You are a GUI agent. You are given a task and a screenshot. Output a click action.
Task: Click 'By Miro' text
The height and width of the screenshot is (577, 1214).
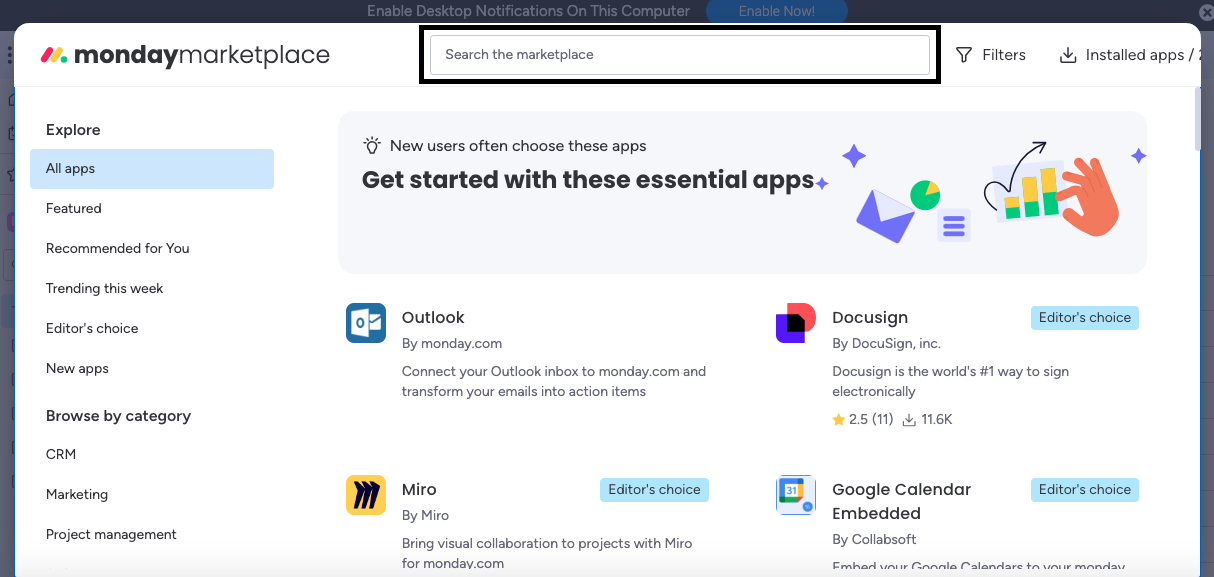point(425,515)
